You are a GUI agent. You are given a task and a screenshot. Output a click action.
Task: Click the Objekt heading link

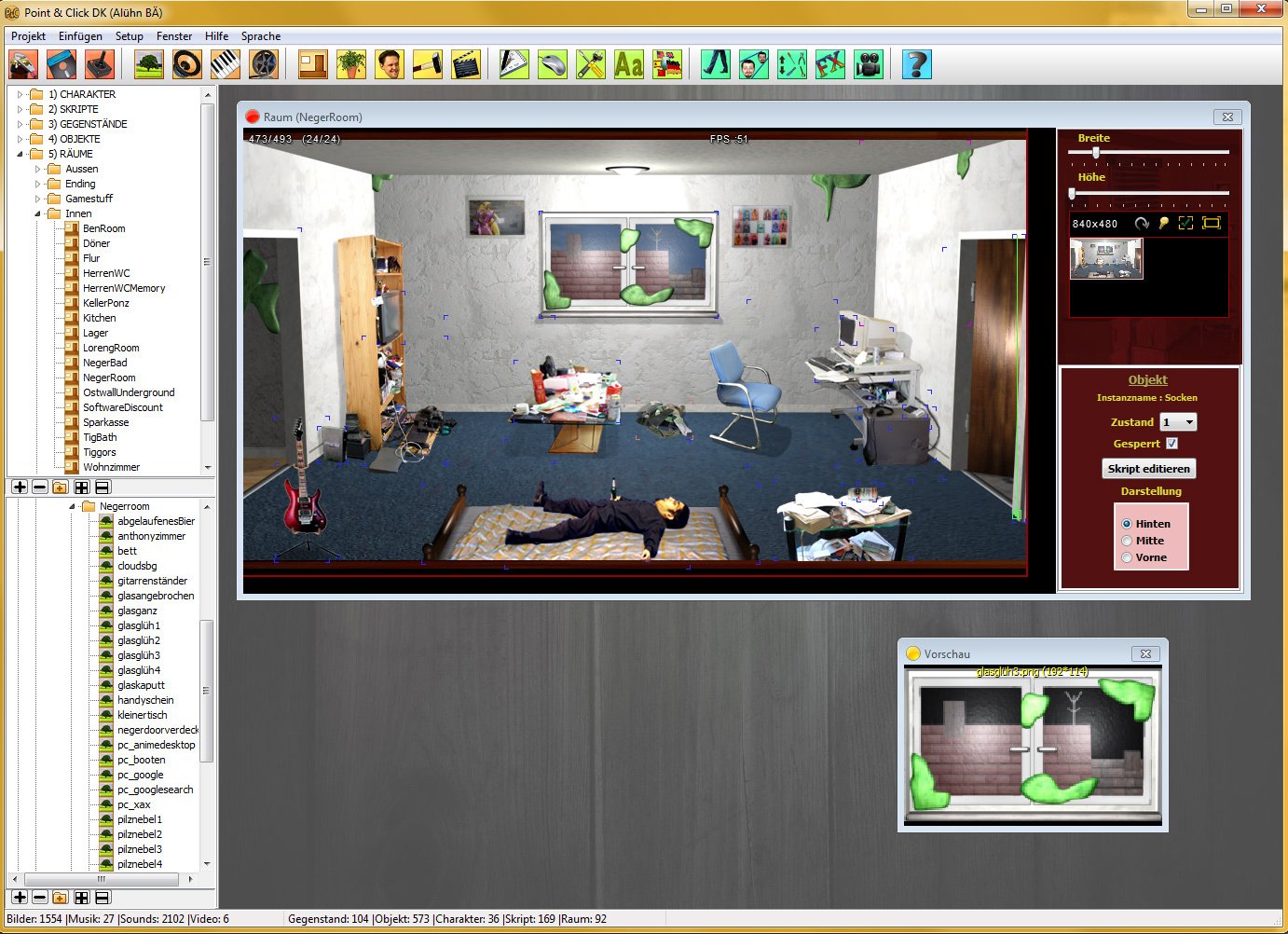(1148, 379)
